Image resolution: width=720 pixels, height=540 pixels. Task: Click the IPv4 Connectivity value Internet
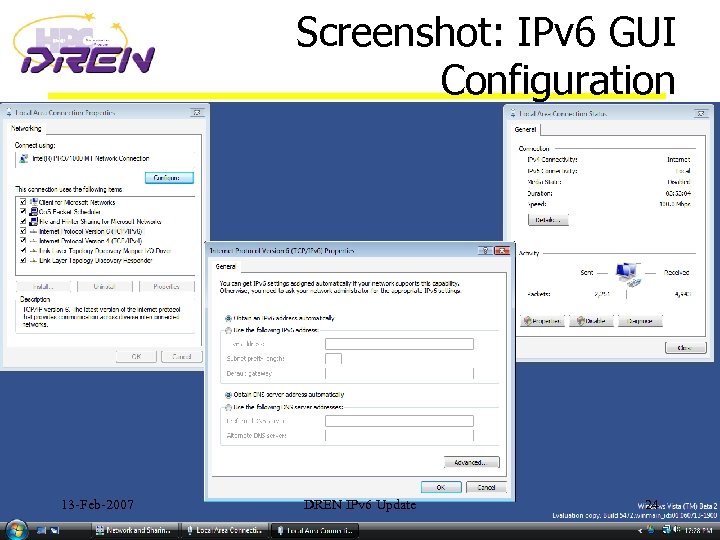coord(679,160)
